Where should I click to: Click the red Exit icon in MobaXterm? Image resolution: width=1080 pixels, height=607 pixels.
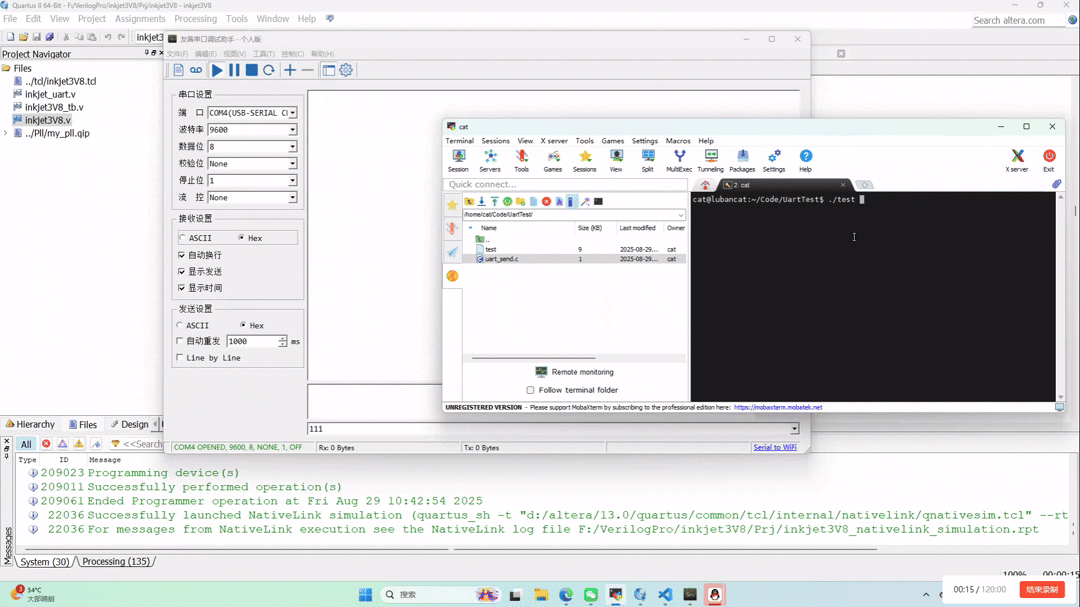(1048, 161)
